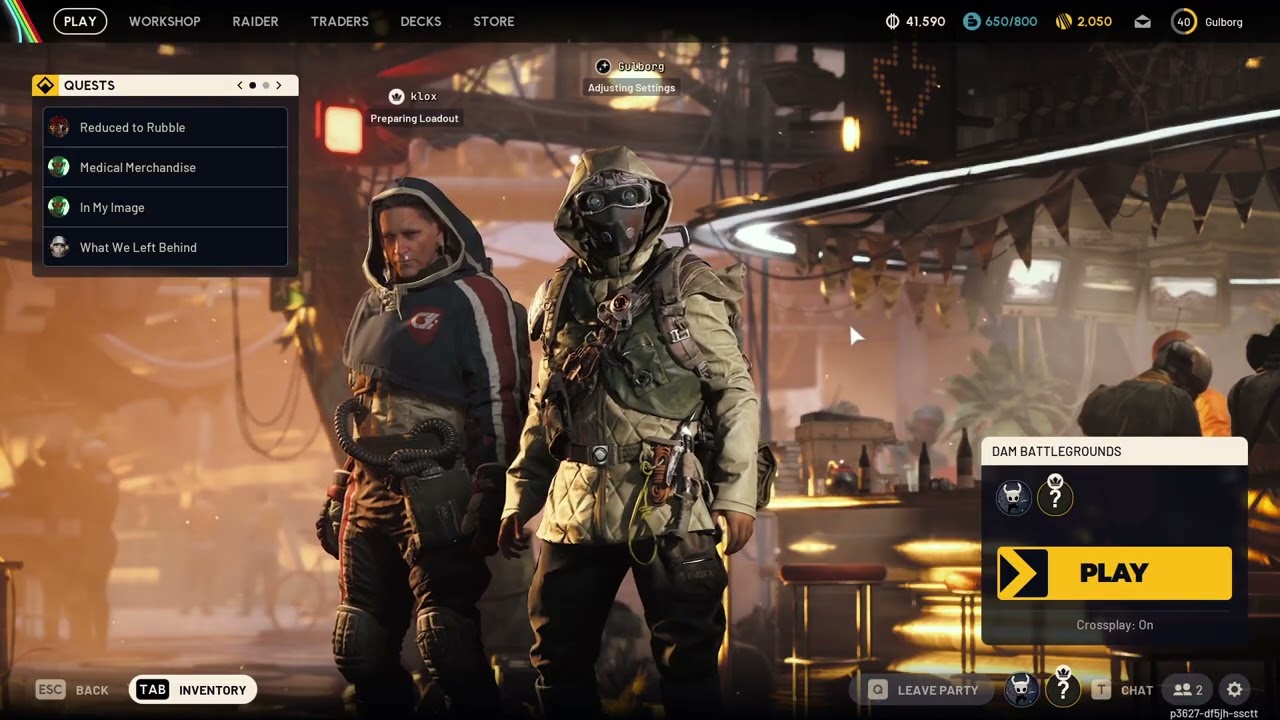This screenshot has height=720, width=1280.
Task: Click the Dam Battlegrounds map title
Action: point(1057,451)
